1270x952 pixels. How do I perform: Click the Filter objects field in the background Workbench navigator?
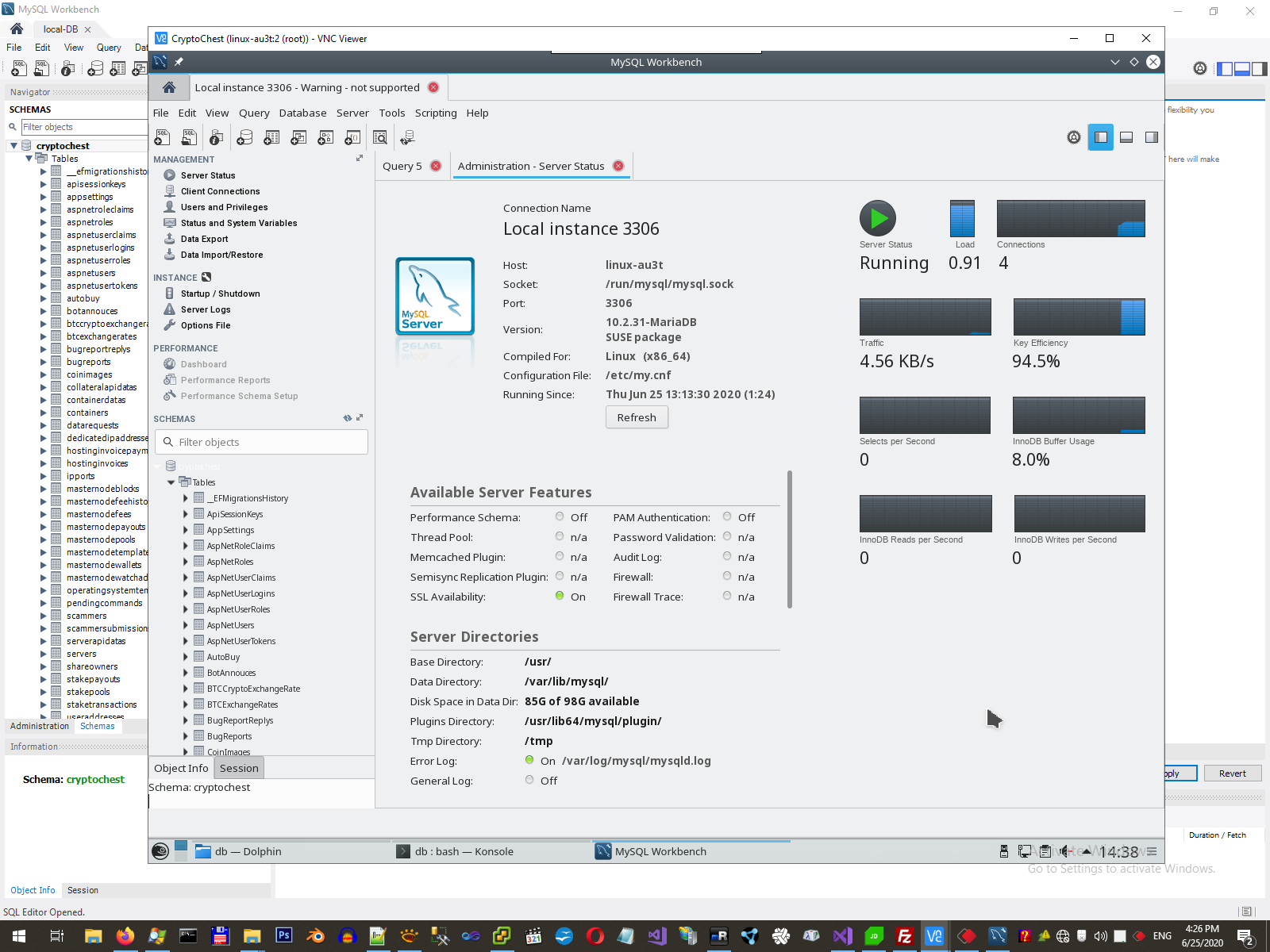(x=84, y=127)
